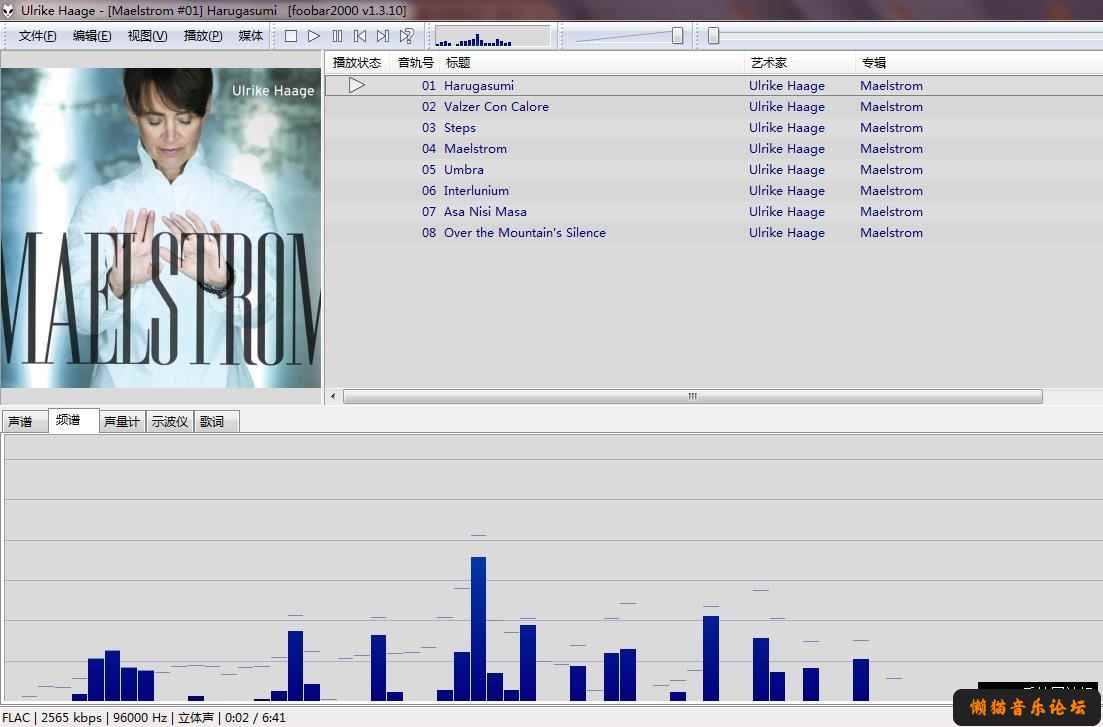Select track 02 Valzer Con Calore
Screen dimensions: 1103x727
[714, 107]
